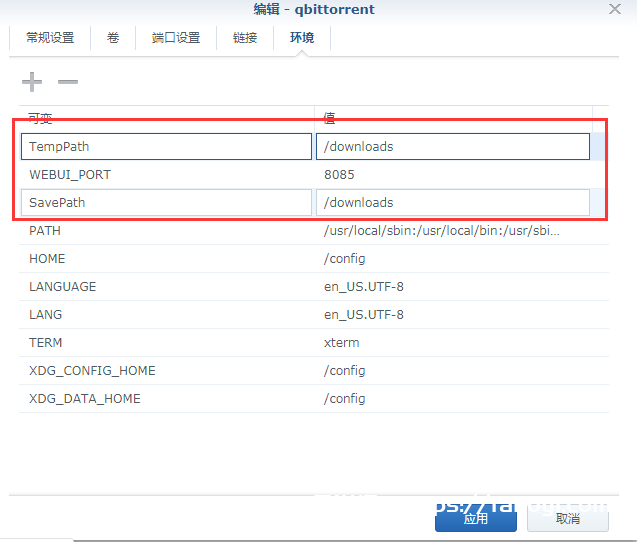The width and height of the screenshot is (637, 542).
Task: Select the XDG_DATA_HOME variable name
Action: tap(85, 399)
